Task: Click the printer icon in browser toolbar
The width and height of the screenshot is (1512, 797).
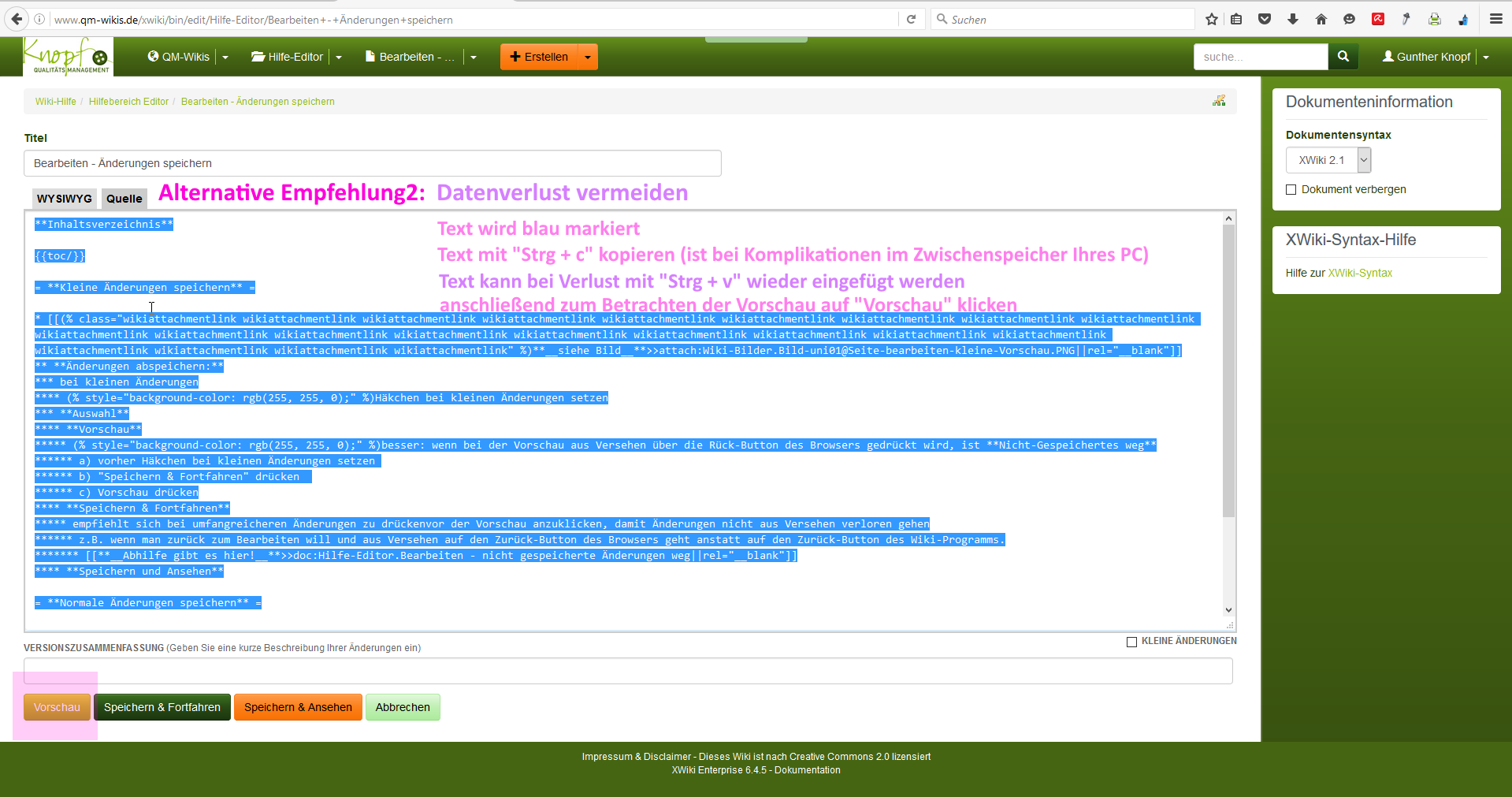Action: coord(1435,19)
